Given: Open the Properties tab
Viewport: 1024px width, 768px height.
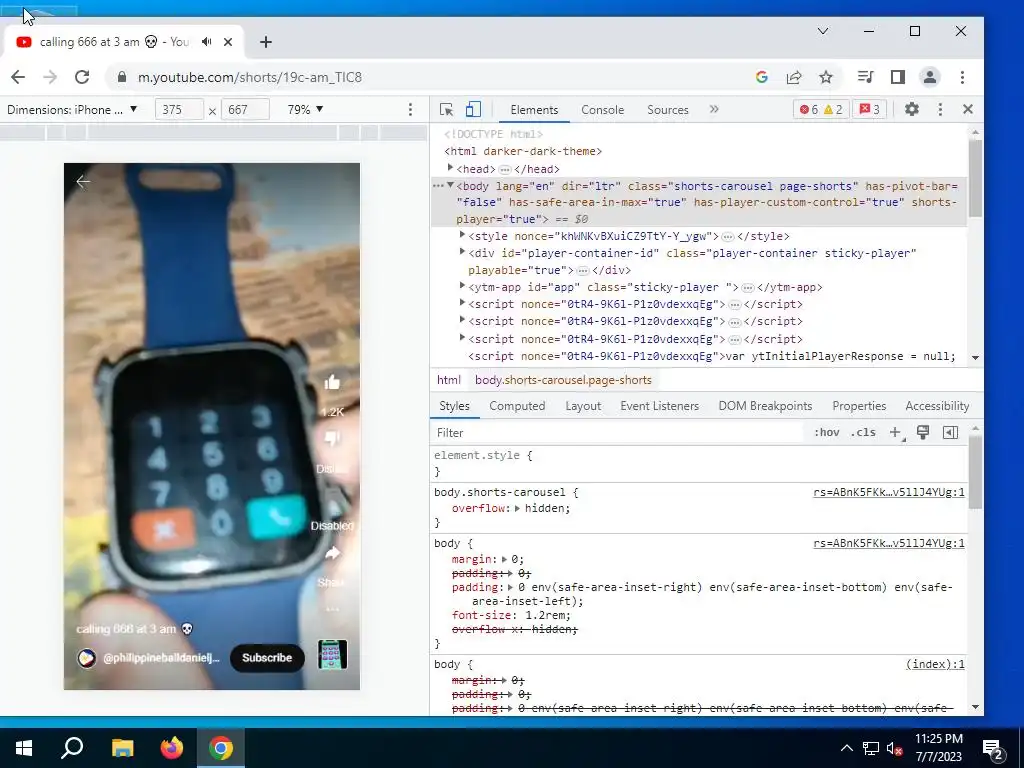Looking at the screenshot, I should click(859, 406).
